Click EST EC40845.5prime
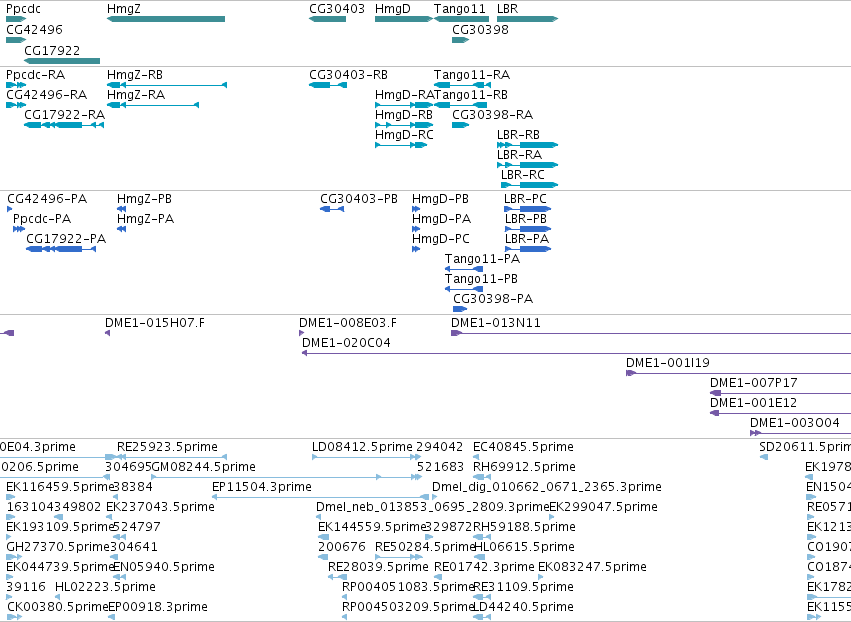851x622 pixels. point(523,447)
